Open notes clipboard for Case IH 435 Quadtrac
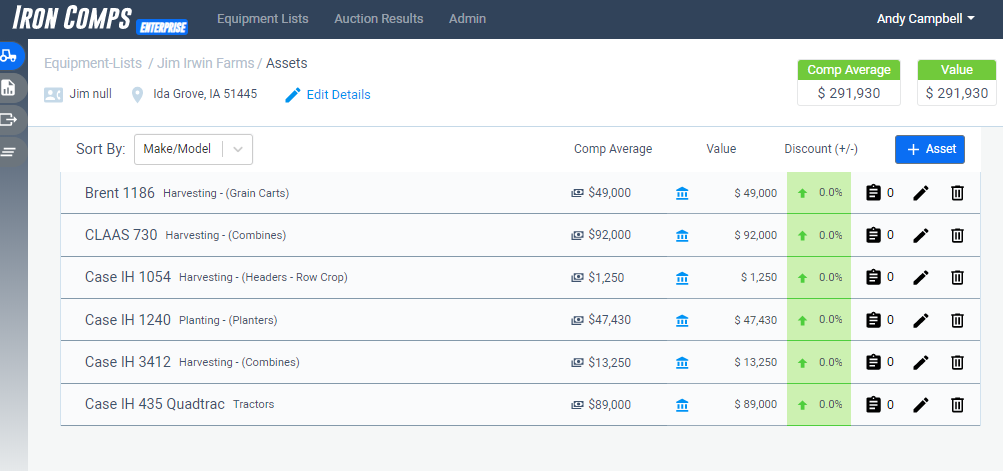This screenshot has height=471, width=1003. (873, 404)
